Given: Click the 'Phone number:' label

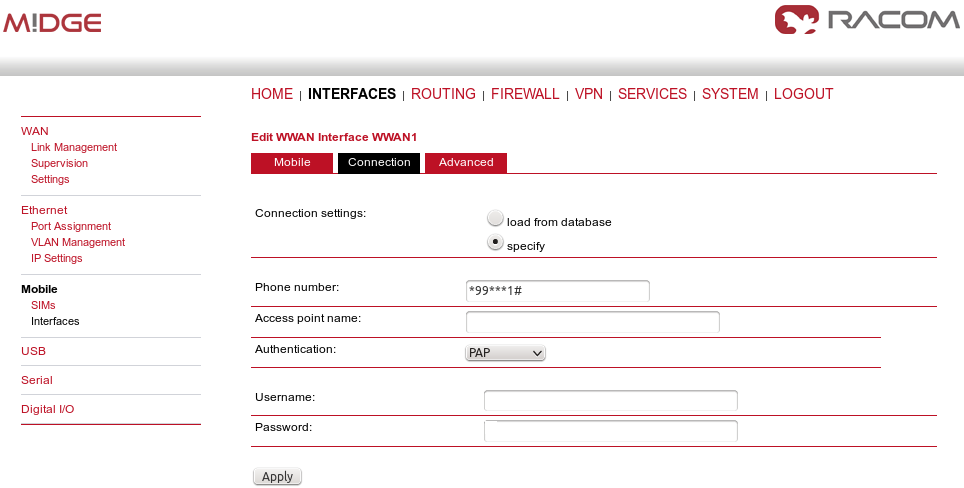Looking at the screenshot, I should pos(297,287).
